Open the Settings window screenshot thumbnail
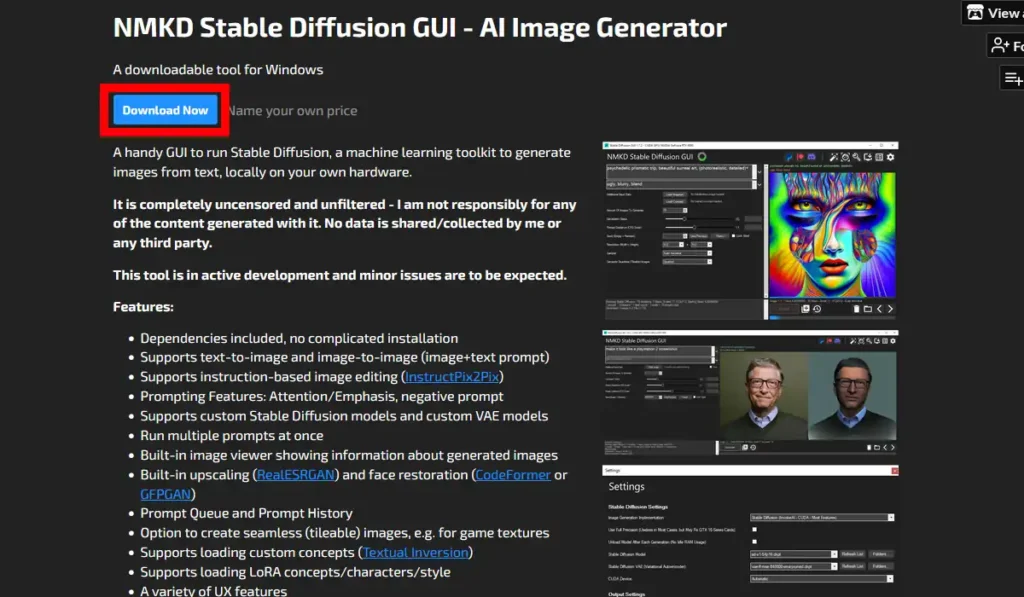1024x597 pixels. 750,531
